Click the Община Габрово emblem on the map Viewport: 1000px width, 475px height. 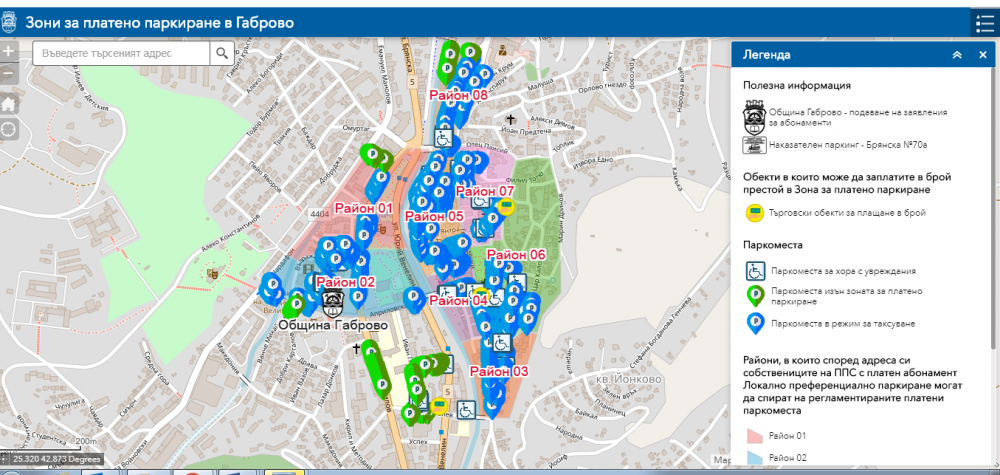pyautogui.click(x=337, y=301)
